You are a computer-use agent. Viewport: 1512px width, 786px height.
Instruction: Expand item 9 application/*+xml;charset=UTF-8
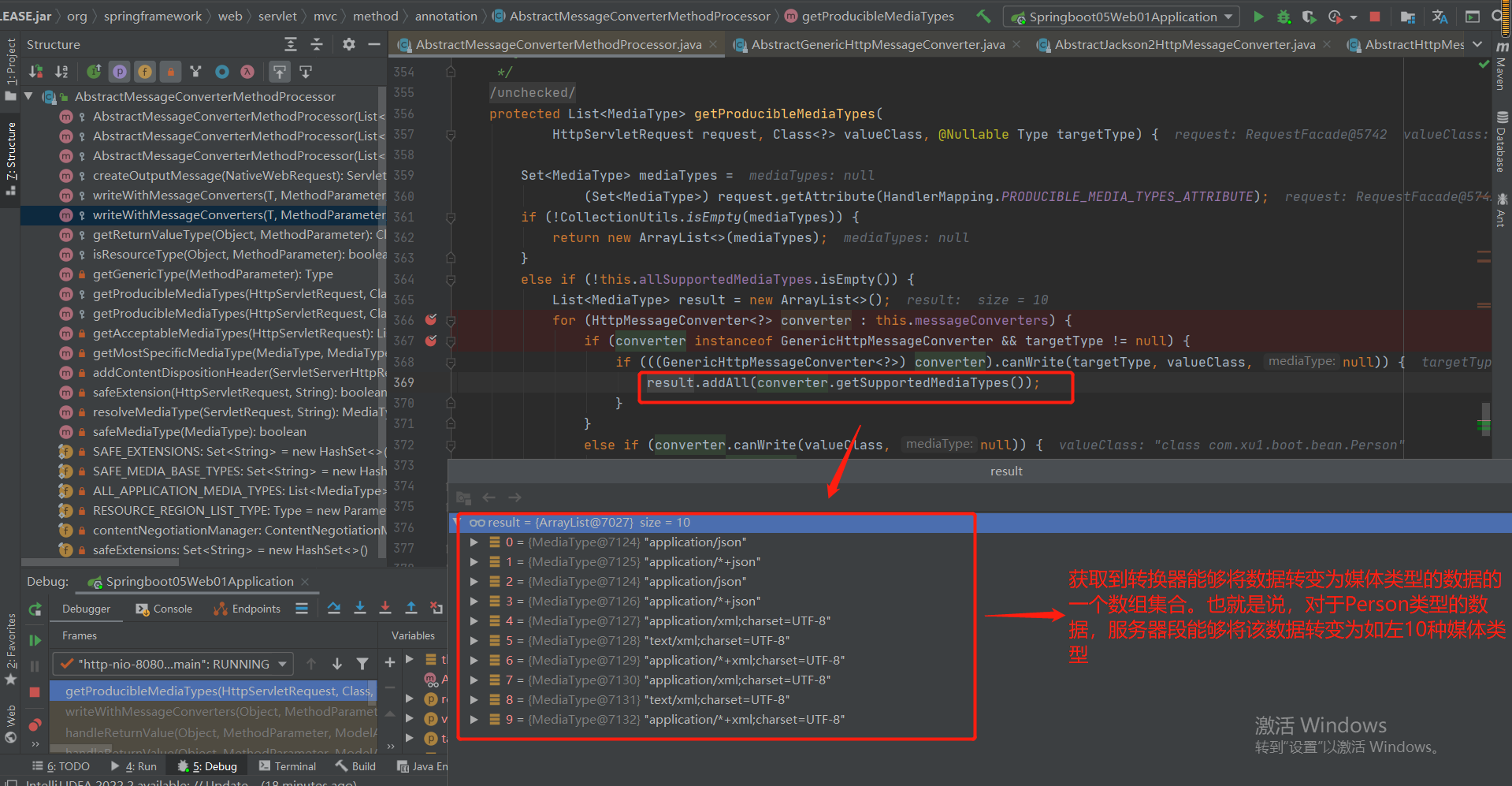pyautogui.click(x=474, y=720)
